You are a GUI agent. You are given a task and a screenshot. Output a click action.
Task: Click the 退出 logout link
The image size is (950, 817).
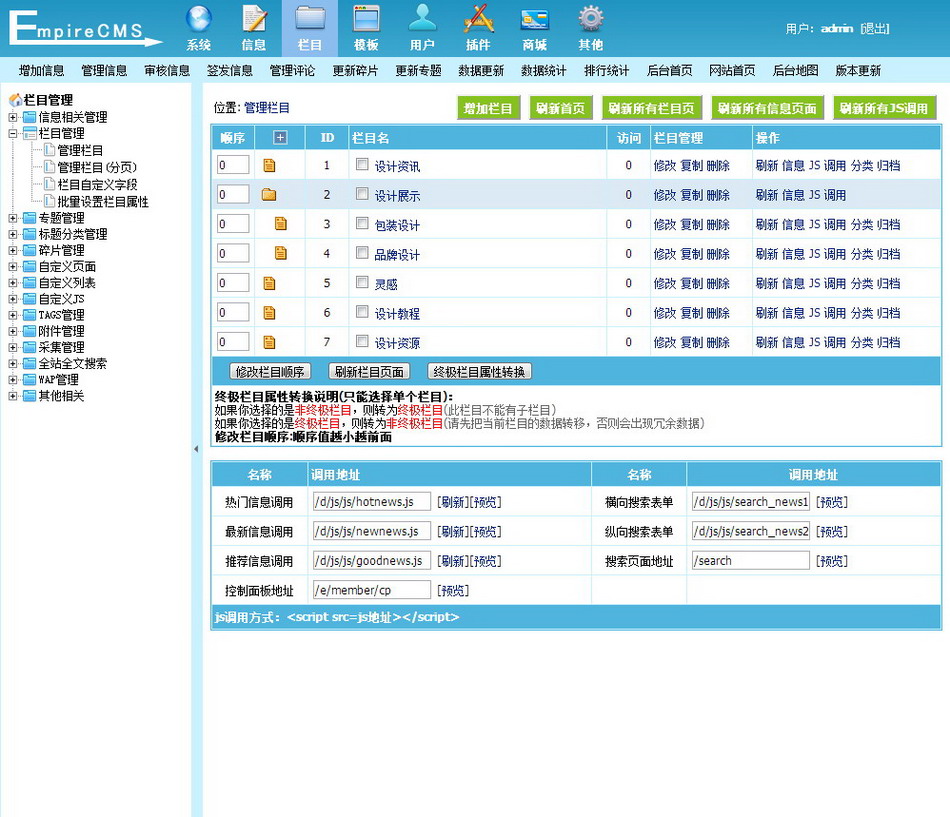(874, 28)
